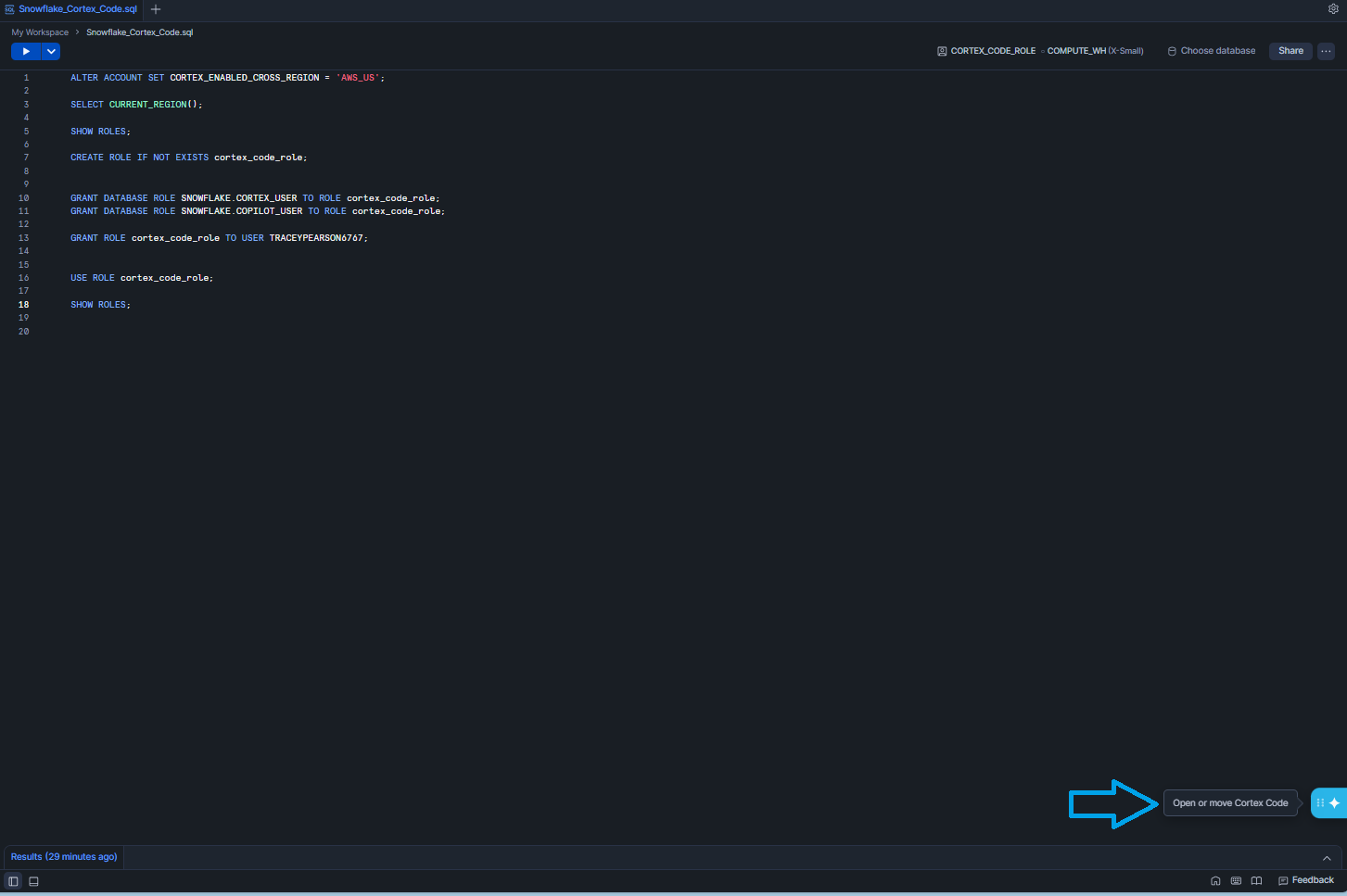Open the Feedback link

coord(1306,880)
